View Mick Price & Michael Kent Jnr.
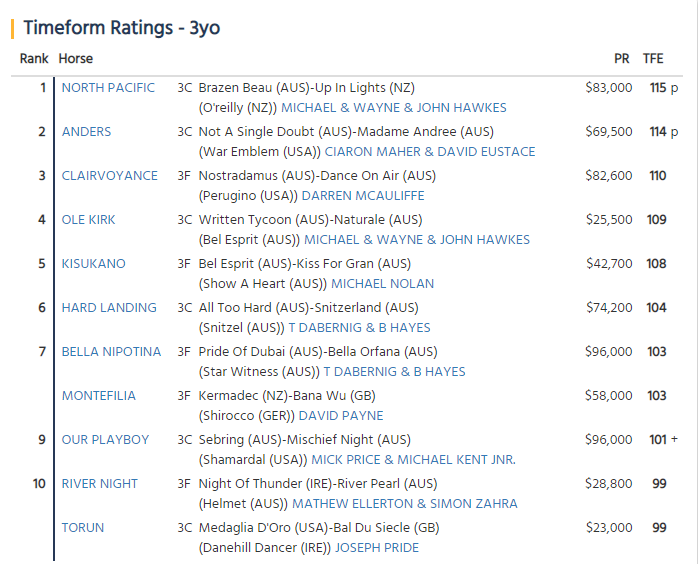Viewport: 698px width, 564px height. click(x=414, y=460)
